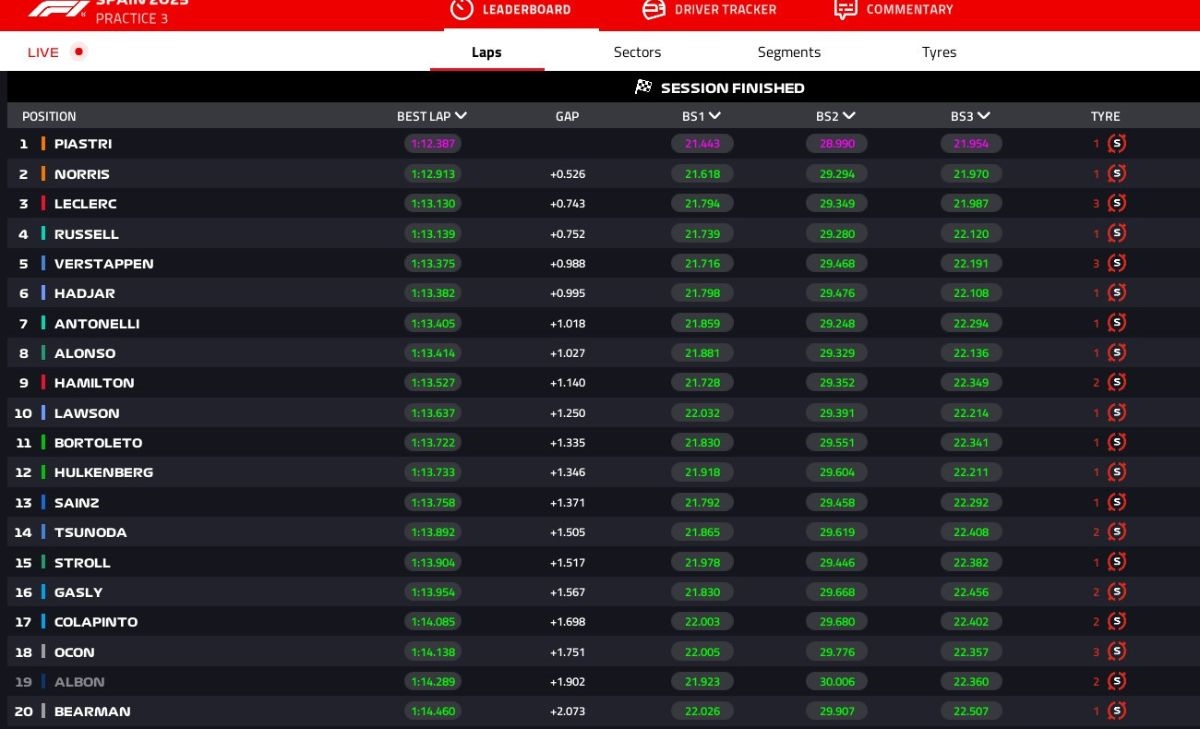The image size is (1200, 729).
Task: Expand the BS1 column dropdown arrow
Action: 715,116
